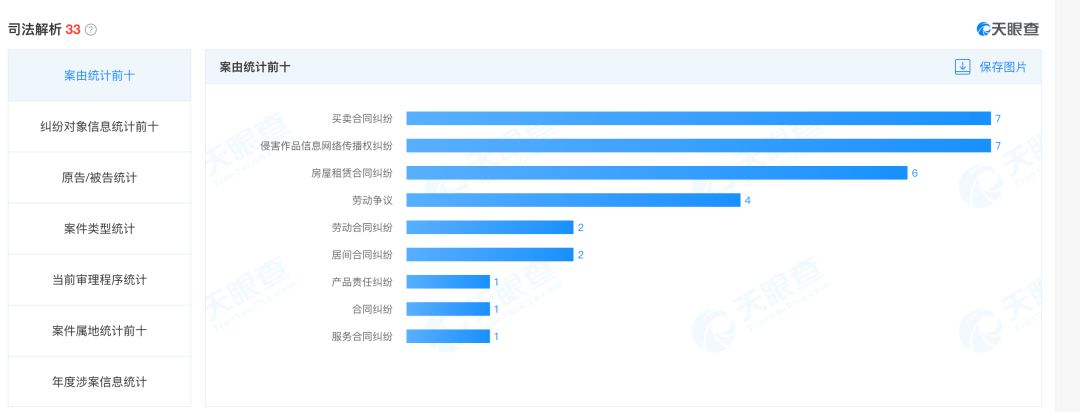Image resolution: width=1080 pixels, height=412 pixels.
Task: Select 案件属地统计前十 tab
Action: (99, 330)
